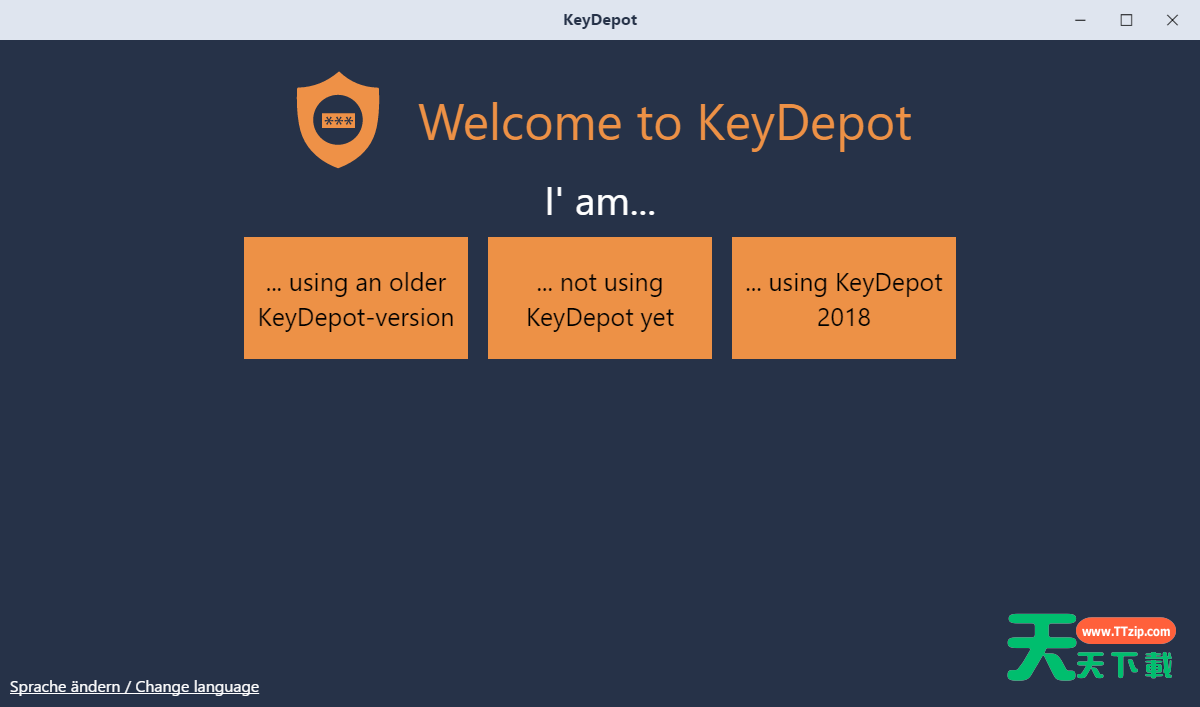This screenshot has height=707, width=1200.
Task: Pick the '... using KeyDepot 2018' tile
Action: point(844,298)
